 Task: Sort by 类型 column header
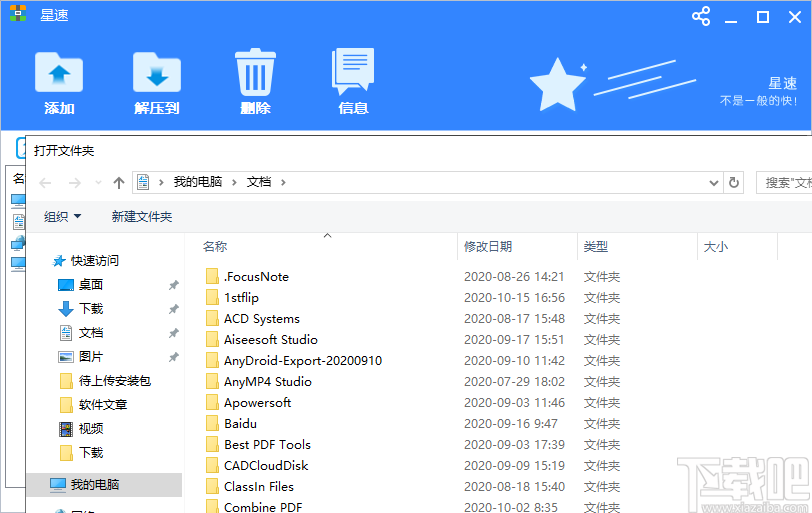point(596,246)
